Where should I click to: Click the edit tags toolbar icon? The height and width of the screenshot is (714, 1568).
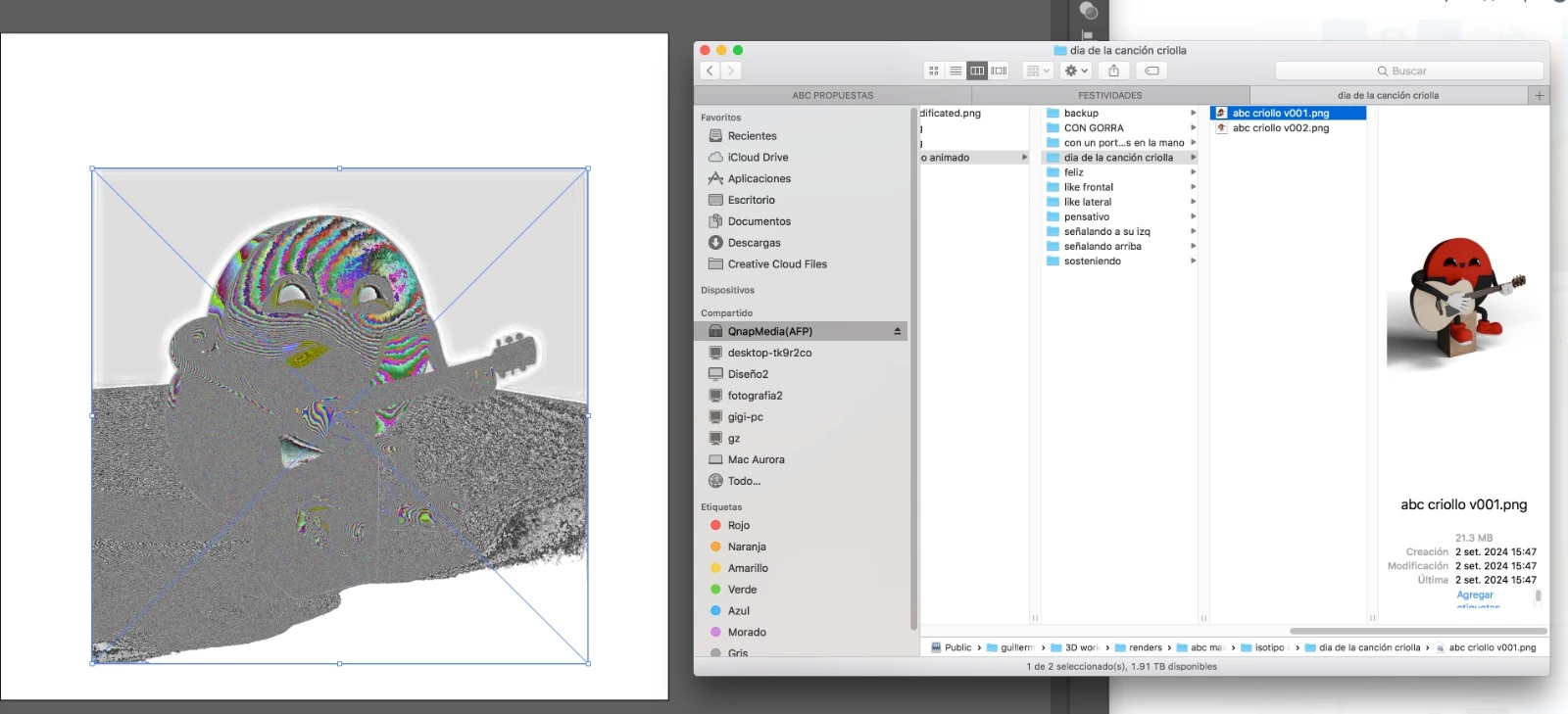point(1152,71)
